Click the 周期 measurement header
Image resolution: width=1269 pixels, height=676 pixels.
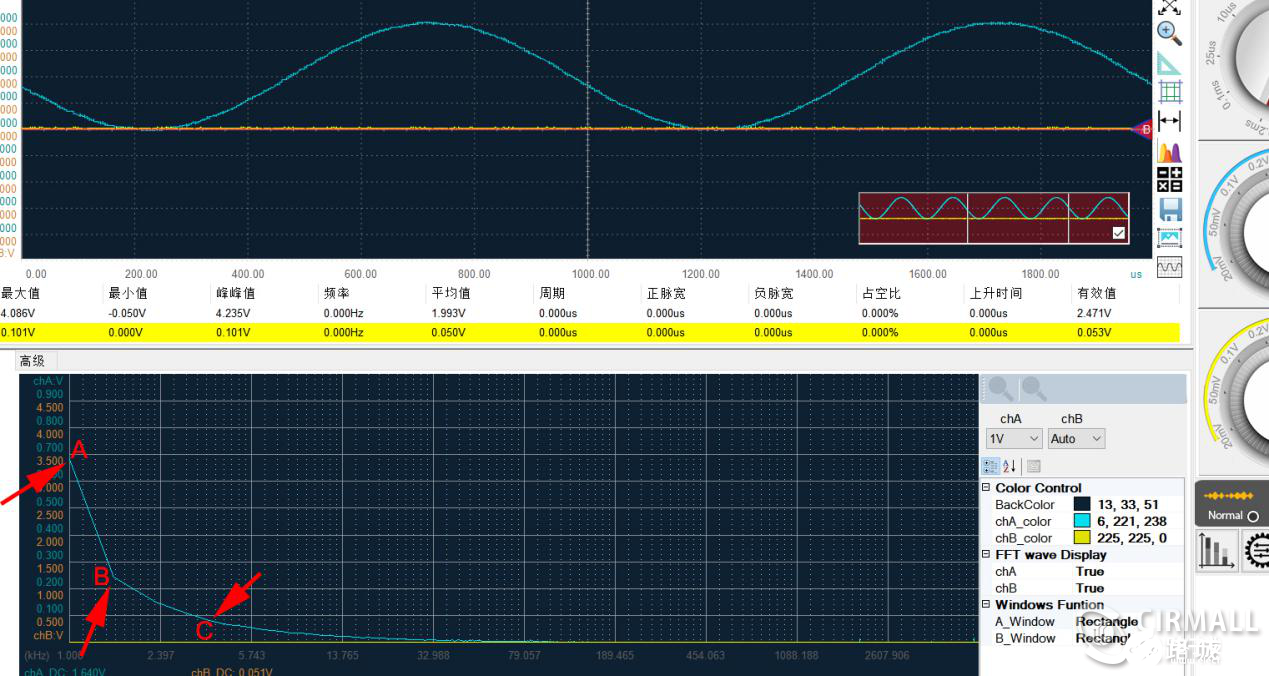click(x=552, y=294)
